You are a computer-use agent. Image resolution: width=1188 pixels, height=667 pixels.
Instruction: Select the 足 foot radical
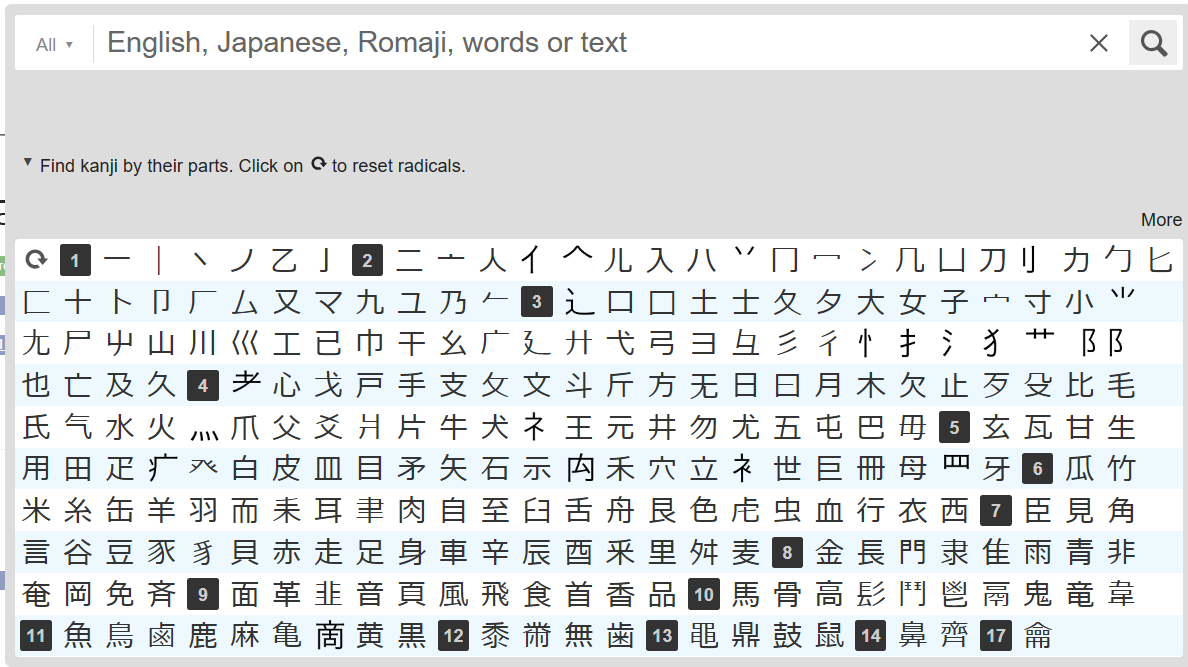pyautogui.click(x=370, y=552)
